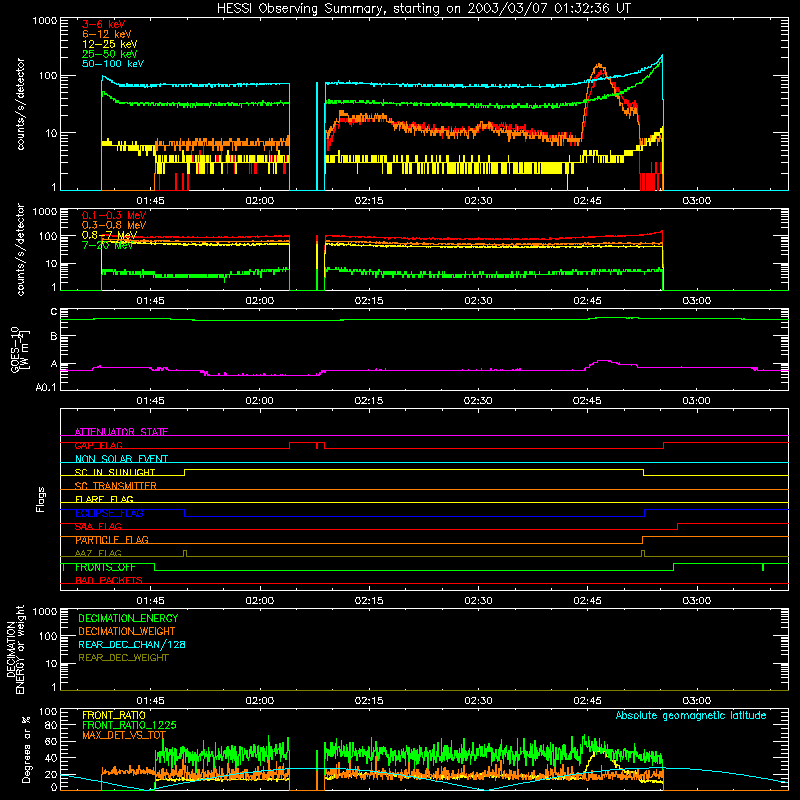Click the 02:45 tick of top plot
This screenshot has height=800, width=800.
coord(587,201)
